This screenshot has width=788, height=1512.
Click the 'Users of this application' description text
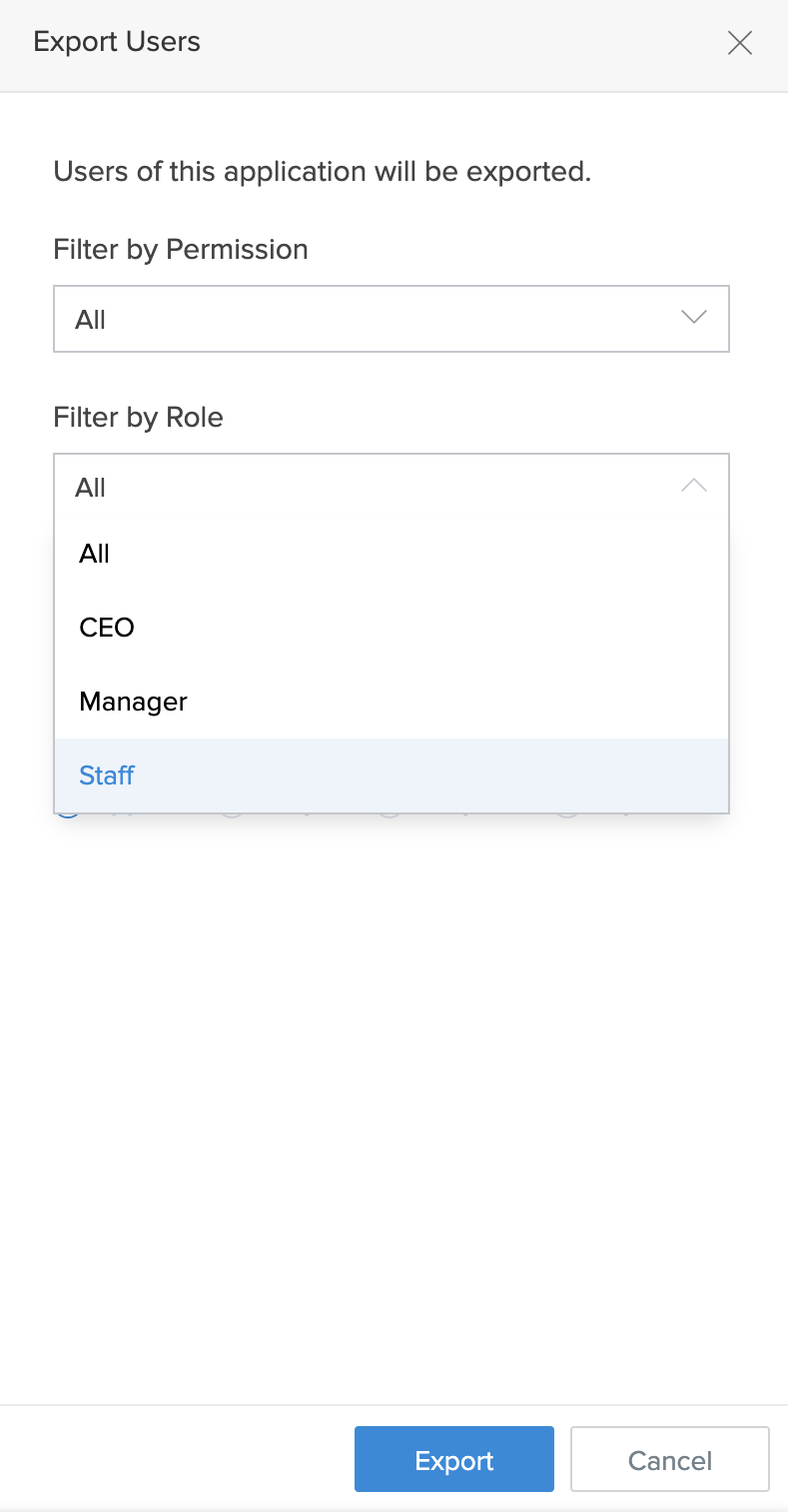point(322,171)
